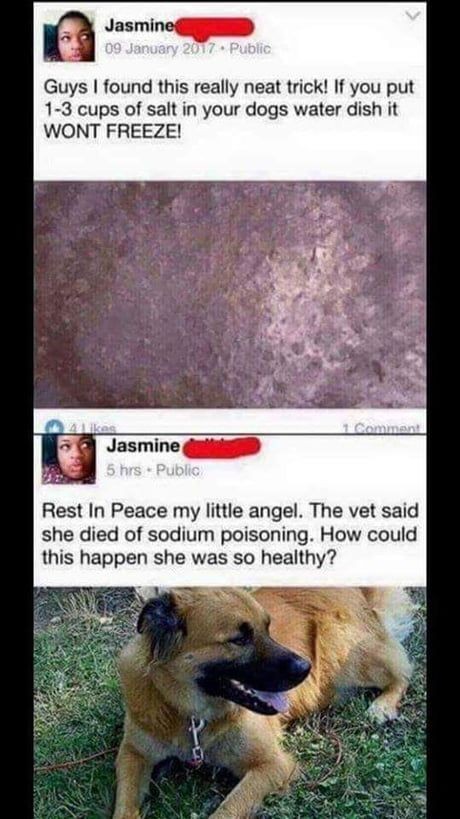Open the 5 hrs timestamp link
The width and height of the screenshot is (460, 819).
tap(124, 470)
